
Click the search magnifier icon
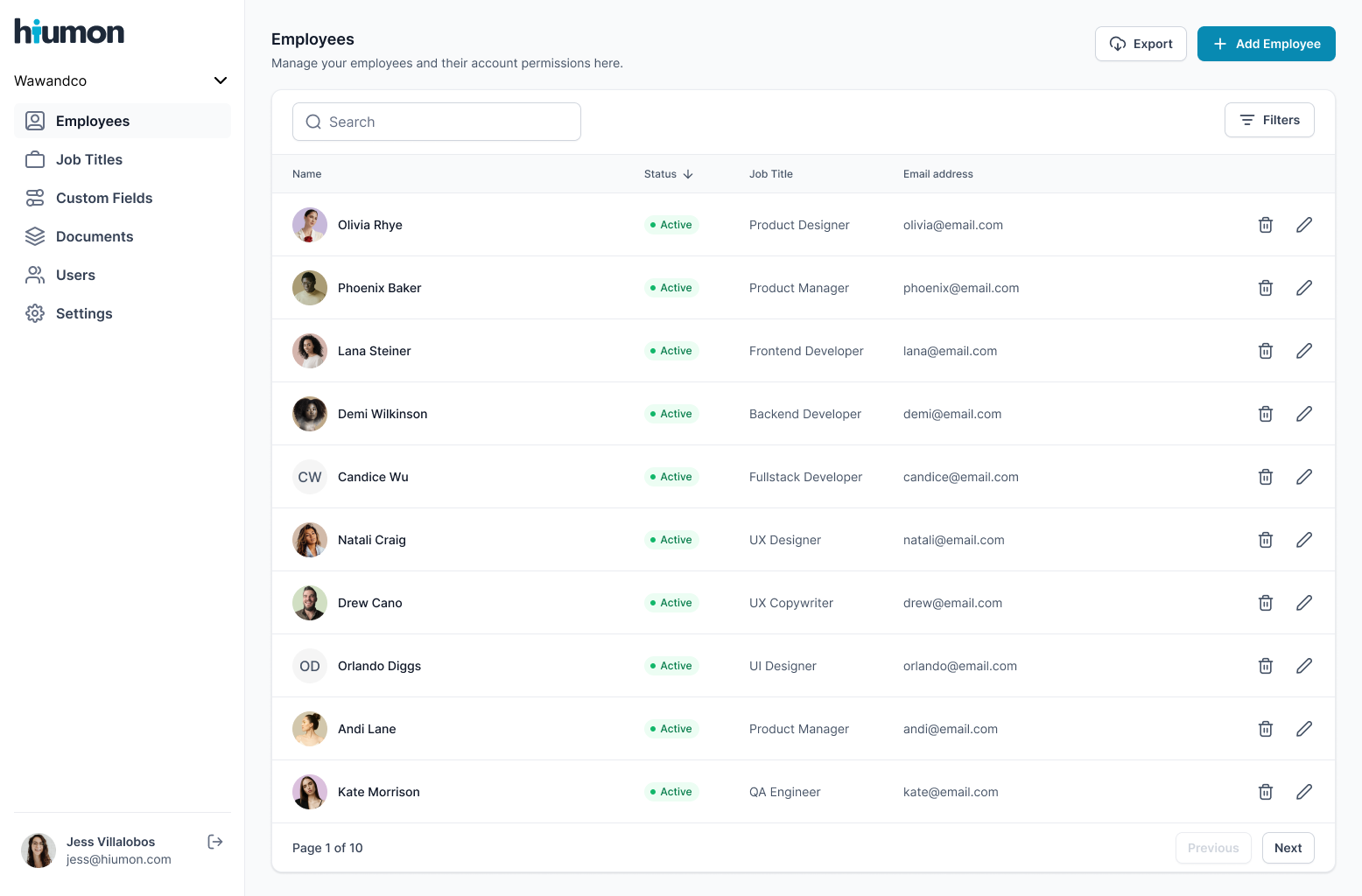pyautogui.click(x=313, y=122)
